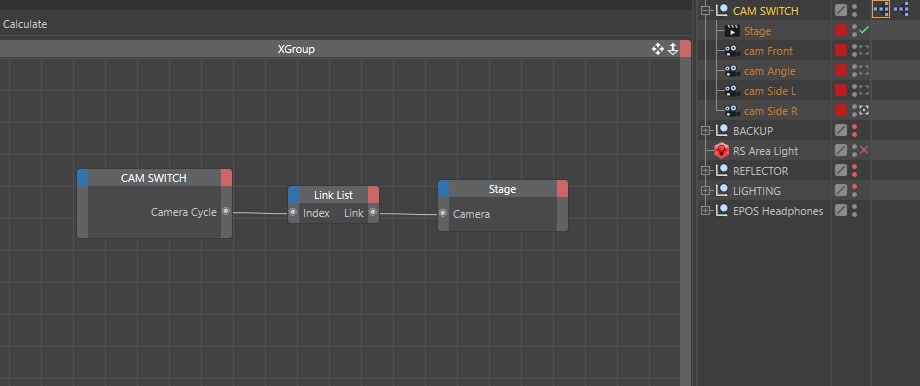Screen dimensions: 920x386
Task: Click the cam Side R camera icon
Action: pyautogui.click(x=732, y=111)
